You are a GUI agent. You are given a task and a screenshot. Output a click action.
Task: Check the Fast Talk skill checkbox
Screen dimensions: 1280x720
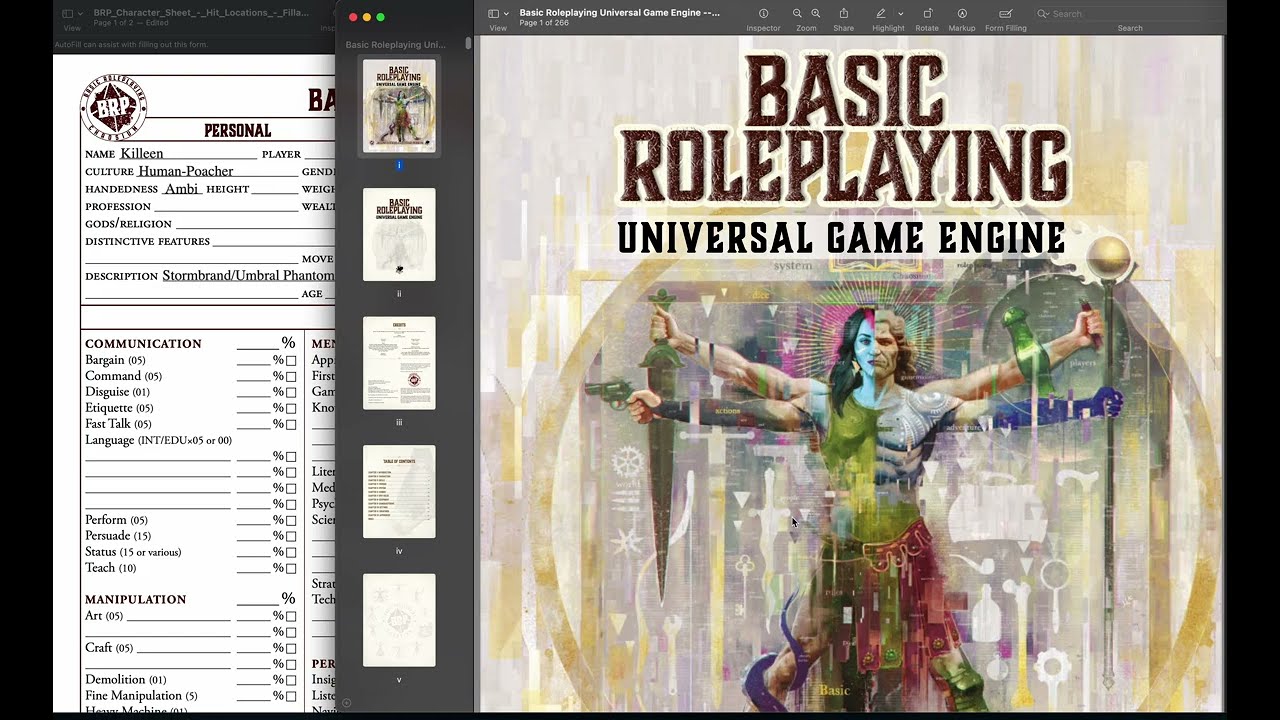pos(291,425)
